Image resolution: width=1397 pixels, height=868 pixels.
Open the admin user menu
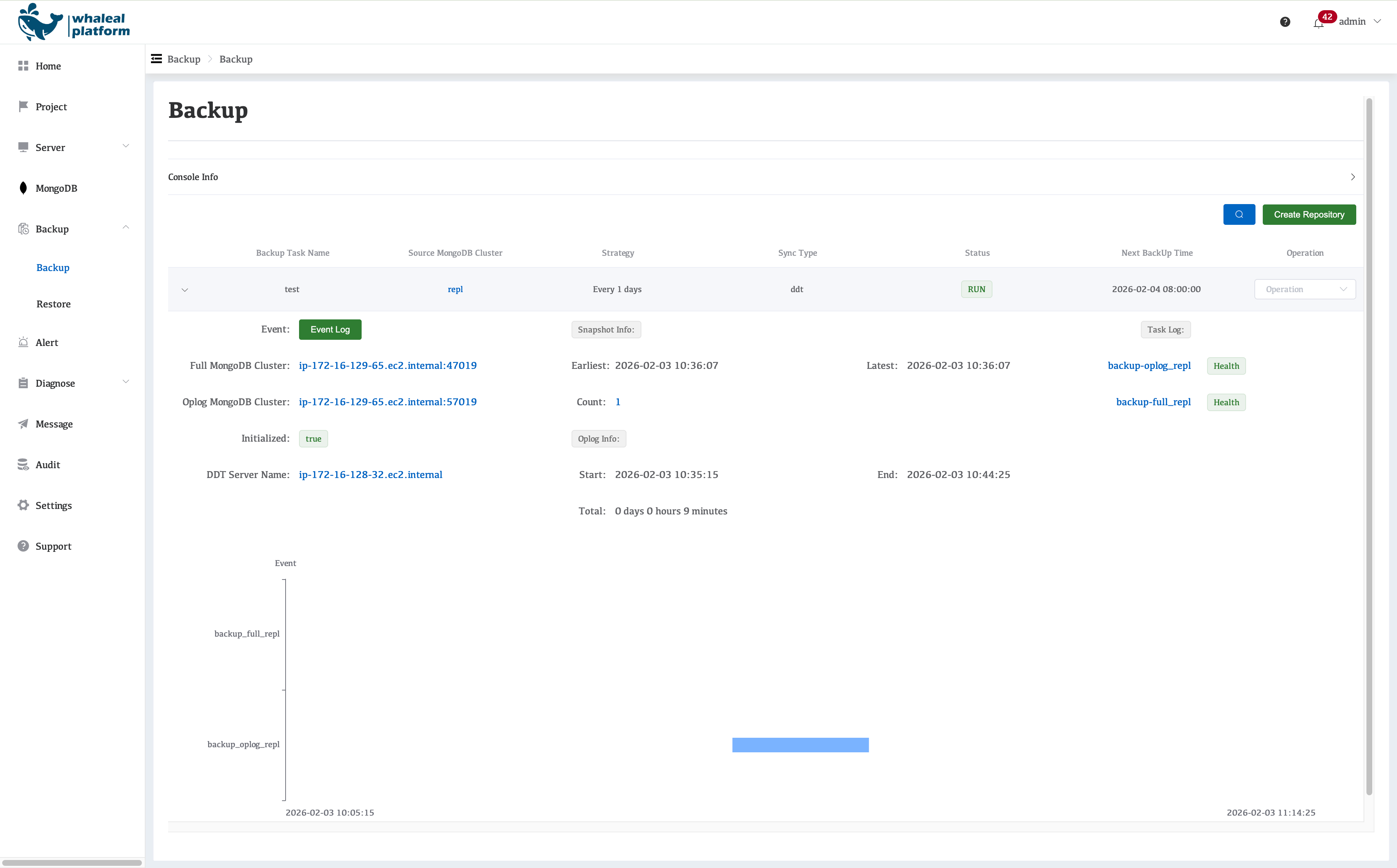point(1359,22)
